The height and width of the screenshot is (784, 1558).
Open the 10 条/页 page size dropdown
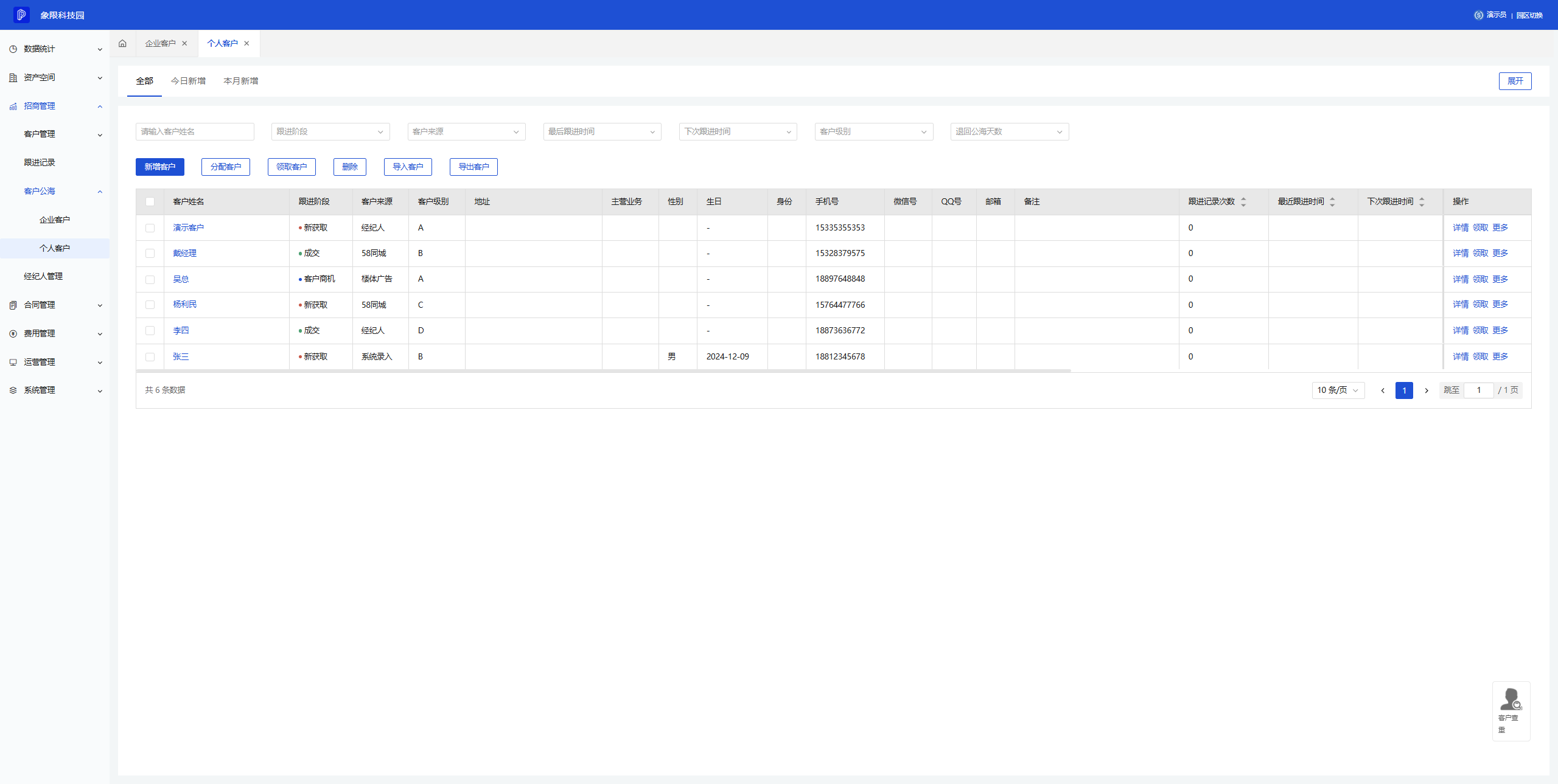coord(1338,390)
